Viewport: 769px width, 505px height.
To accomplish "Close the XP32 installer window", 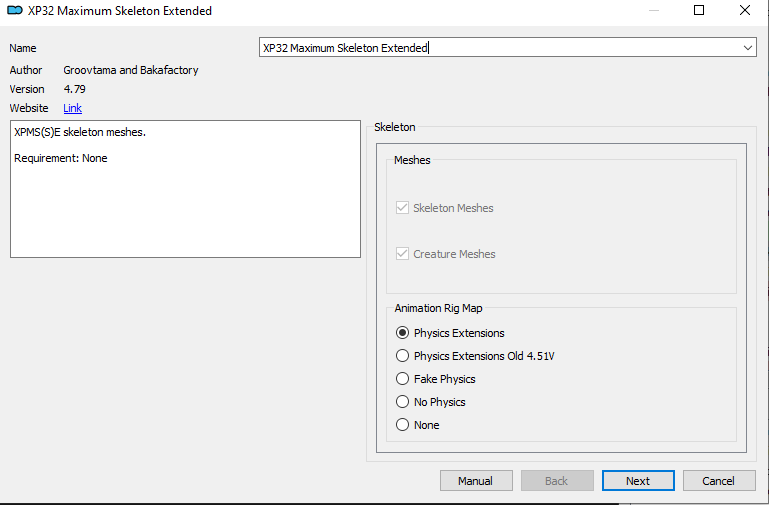I will pyautogui.click(x=744, y=10).
